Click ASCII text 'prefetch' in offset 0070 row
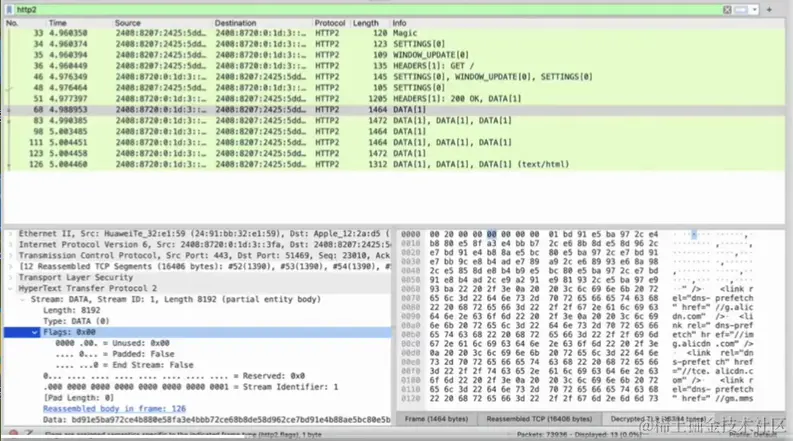Image resolution: width=793 pixels, height=441 pixels. click(x=734, y=298)
